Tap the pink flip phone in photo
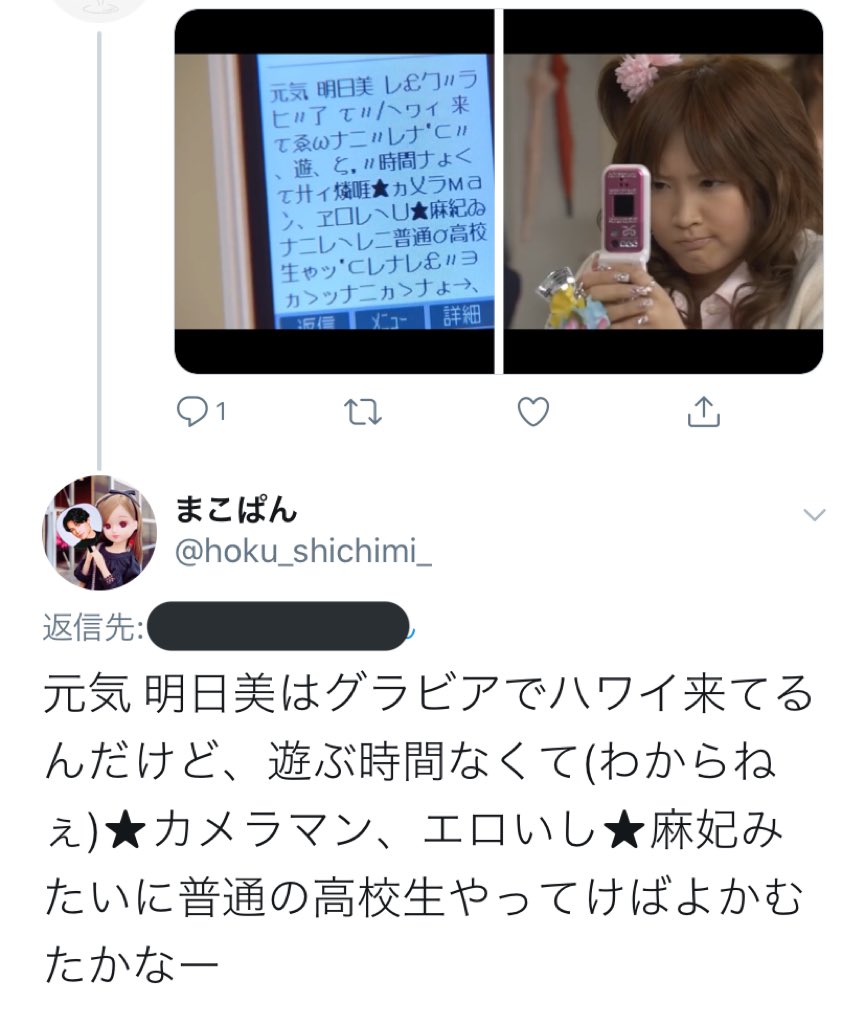This screenshot has height=1024, width=865. (x=625, y=218)
